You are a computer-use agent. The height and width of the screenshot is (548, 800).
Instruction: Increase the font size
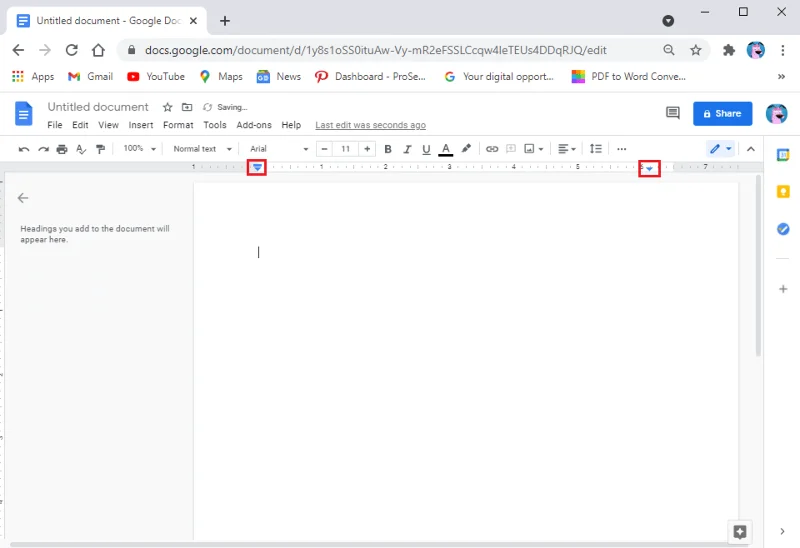[367, 149]
